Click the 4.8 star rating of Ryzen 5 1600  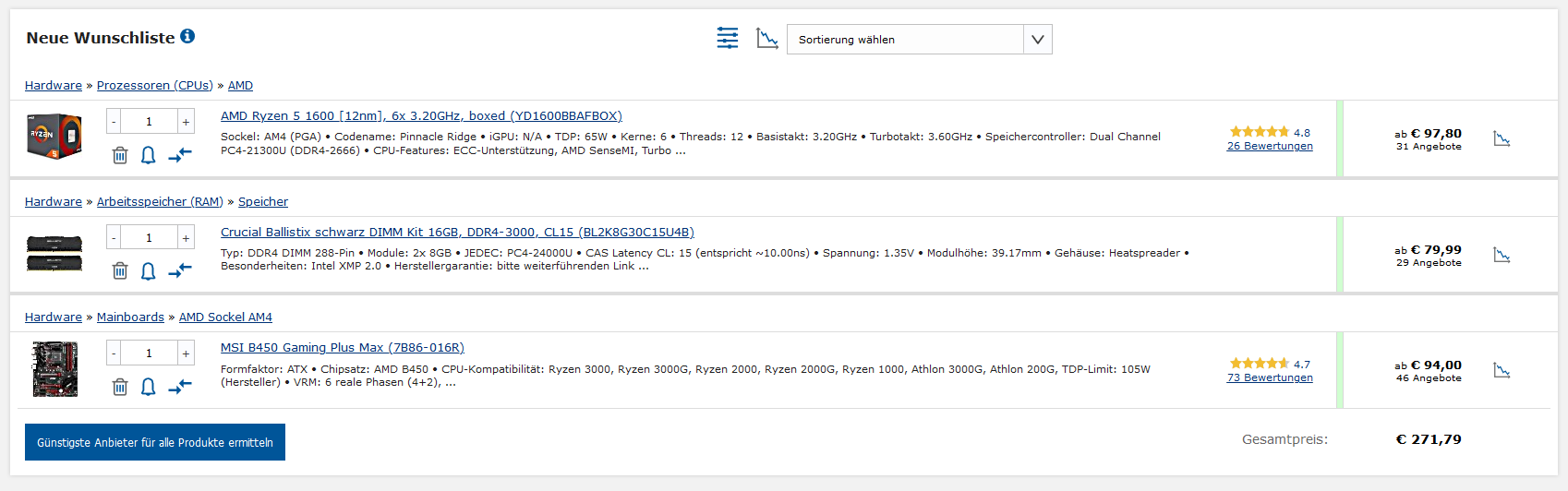point(1270,132)
